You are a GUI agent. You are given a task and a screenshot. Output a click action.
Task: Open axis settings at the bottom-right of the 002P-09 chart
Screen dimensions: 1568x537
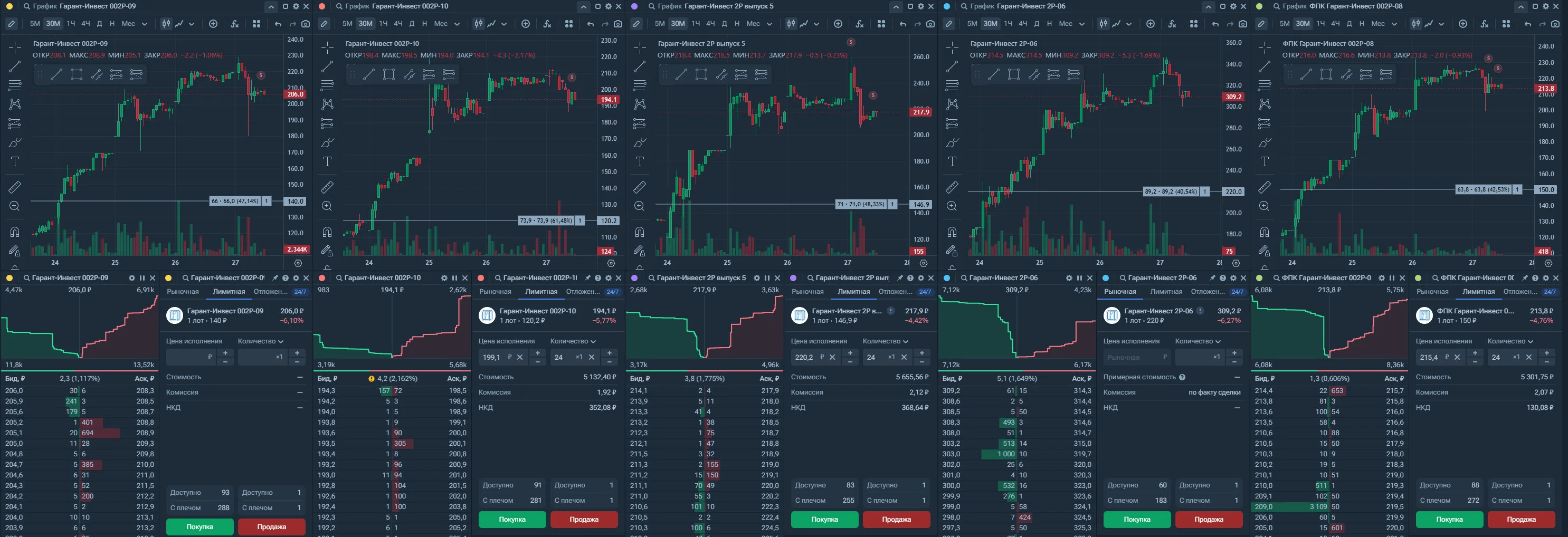coord(298,263)
